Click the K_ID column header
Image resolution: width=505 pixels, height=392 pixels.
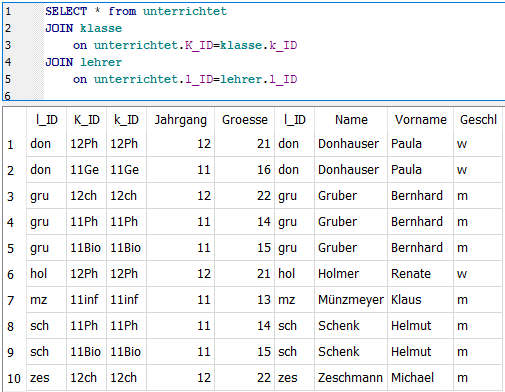tap(87, 120)
